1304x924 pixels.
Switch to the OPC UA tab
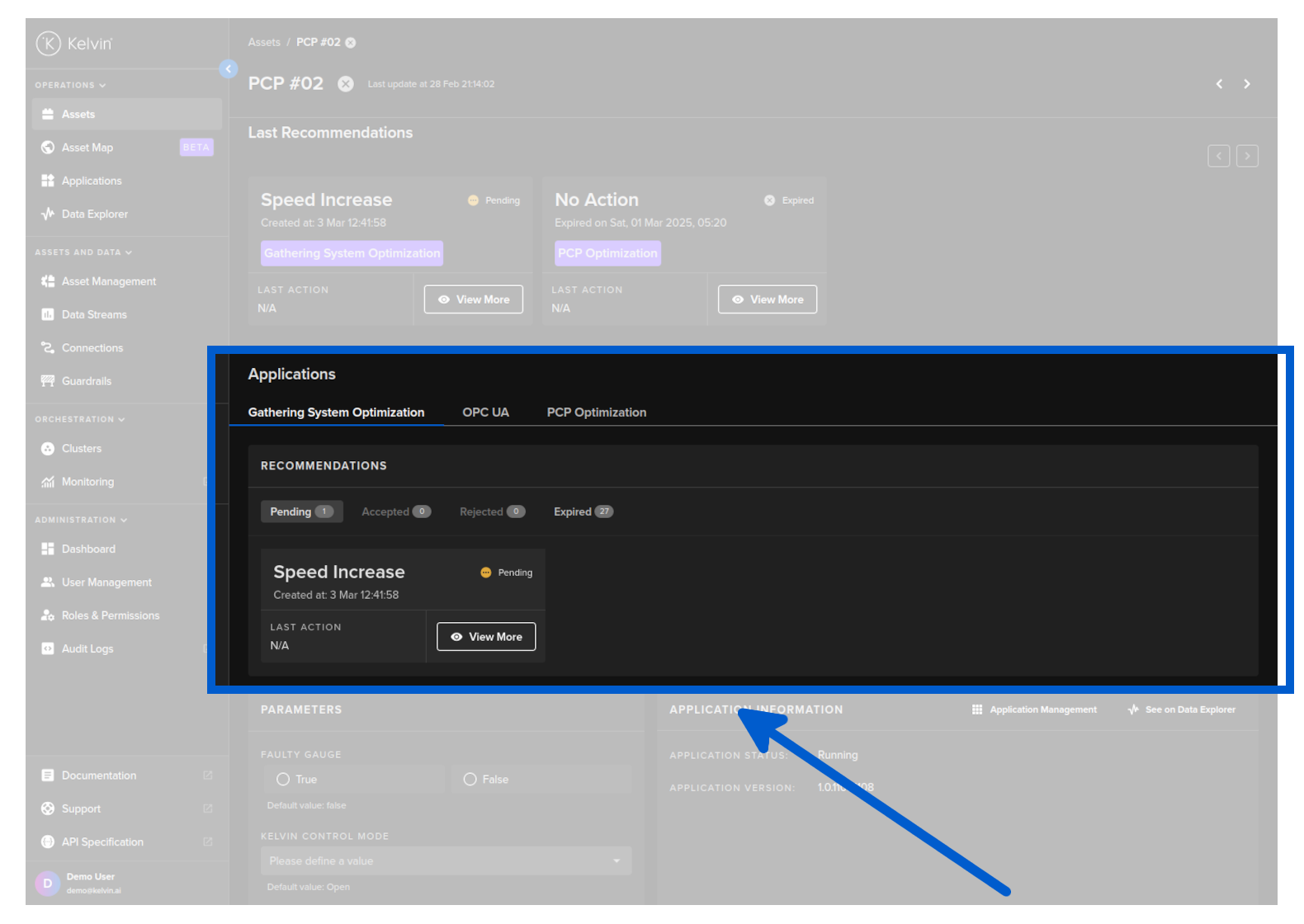(x=485, y=412)
